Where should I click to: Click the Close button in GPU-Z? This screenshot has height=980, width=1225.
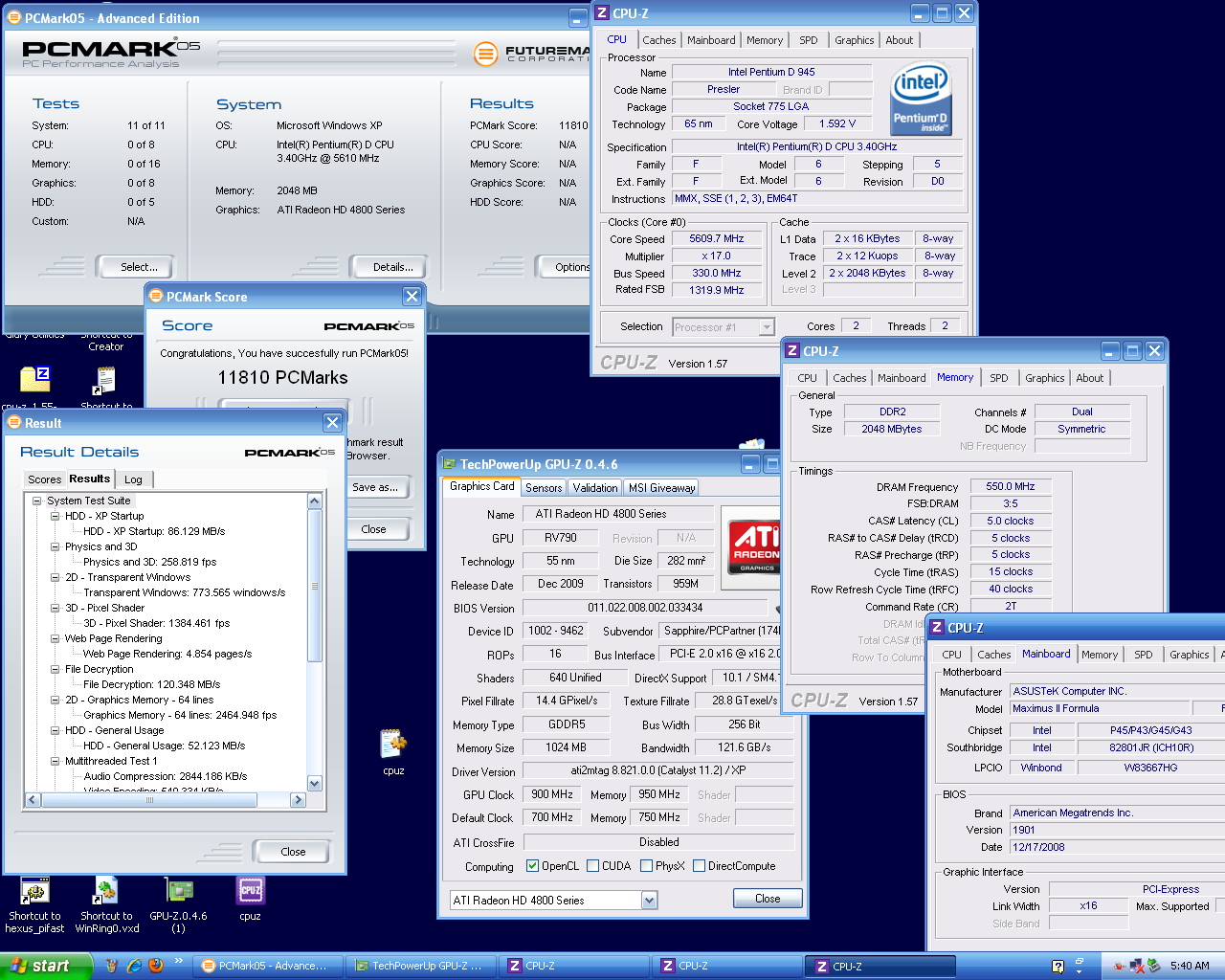[768, 899]
